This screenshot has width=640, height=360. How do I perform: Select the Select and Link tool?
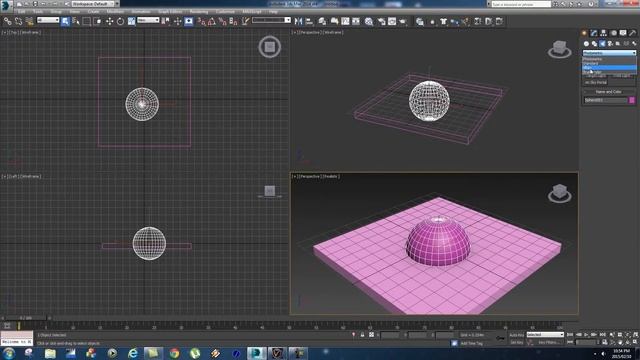pos(8,21)
